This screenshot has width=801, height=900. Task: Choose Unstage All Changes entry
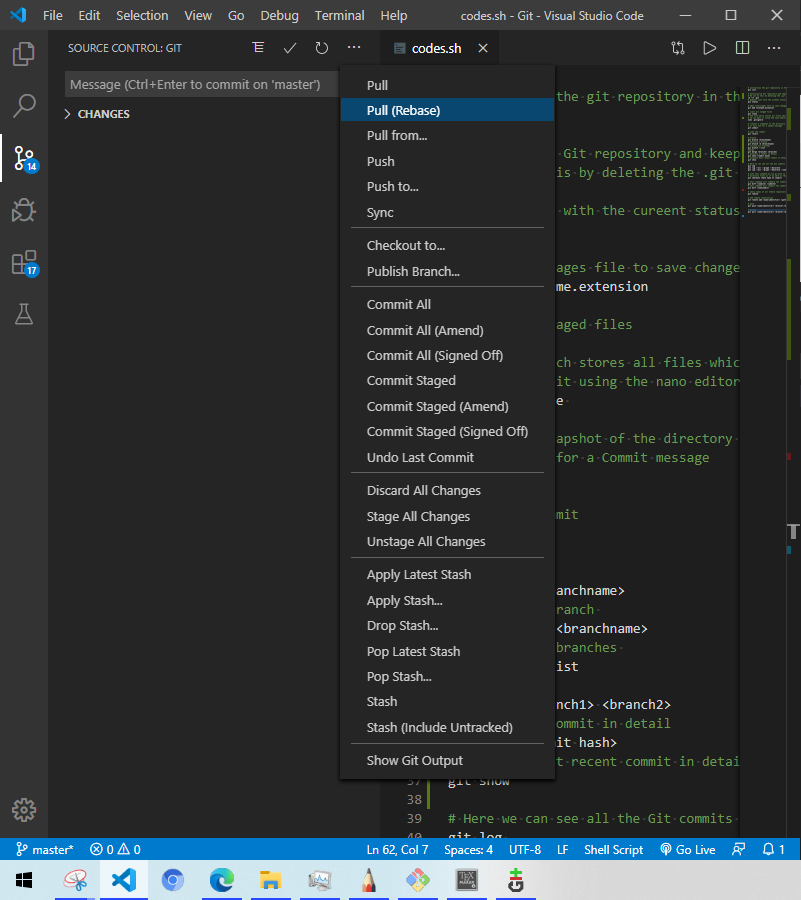tap(448, 542)
